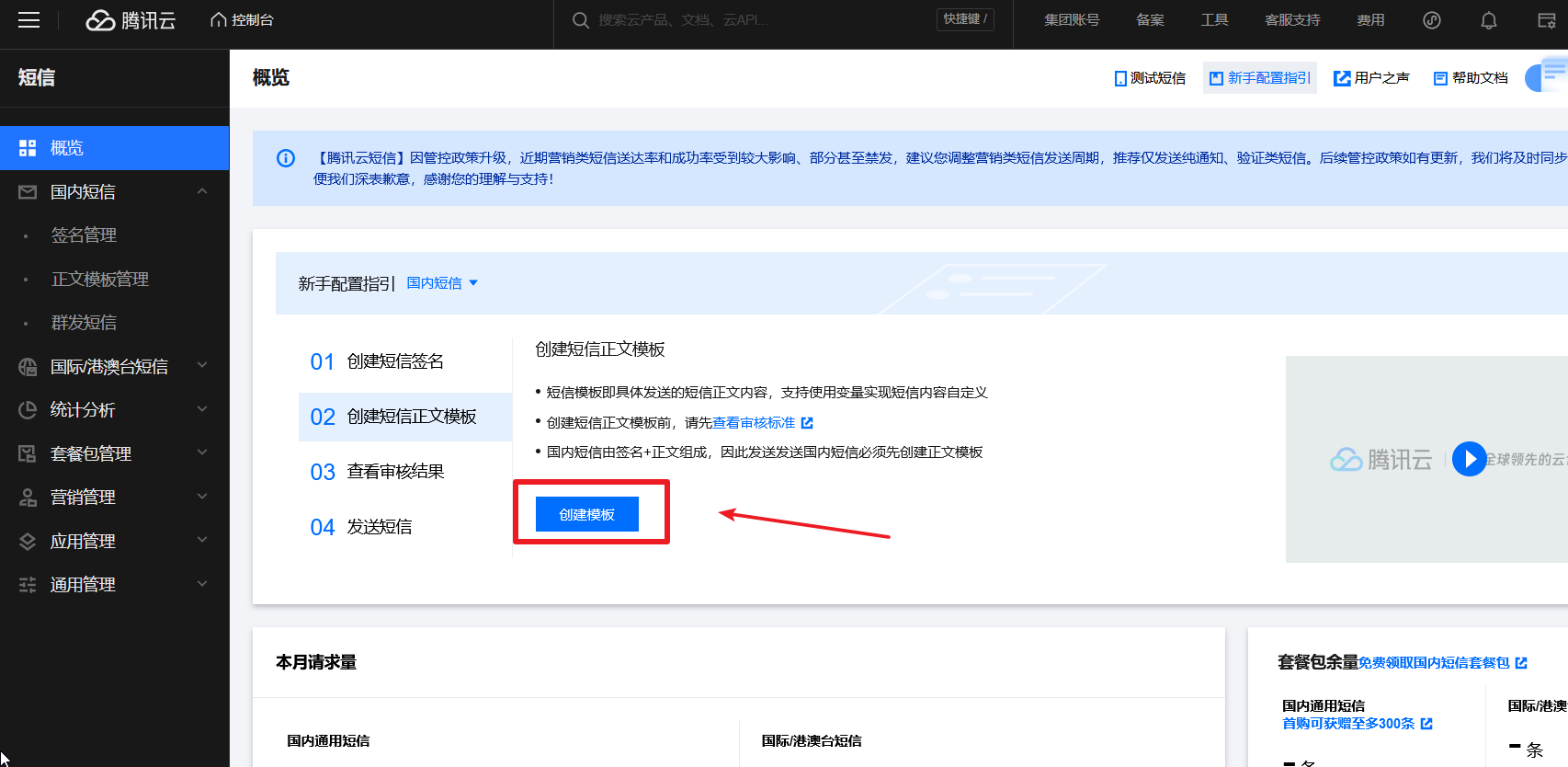Click external link icon beside 查看审核标准

tap(807, 423)
